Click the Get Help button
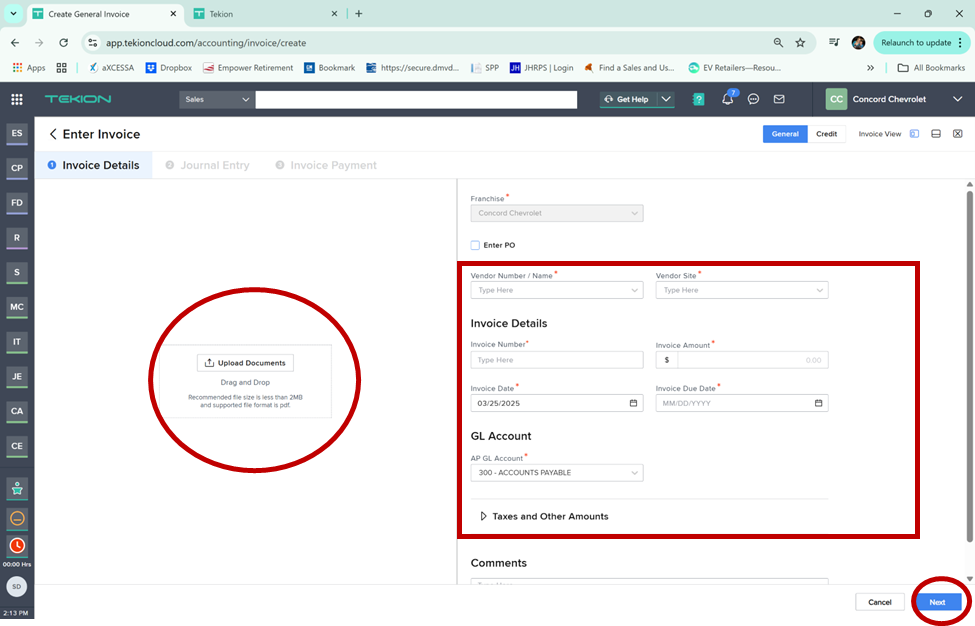Screen dimensions: 975x626 (x=627, y=99)
